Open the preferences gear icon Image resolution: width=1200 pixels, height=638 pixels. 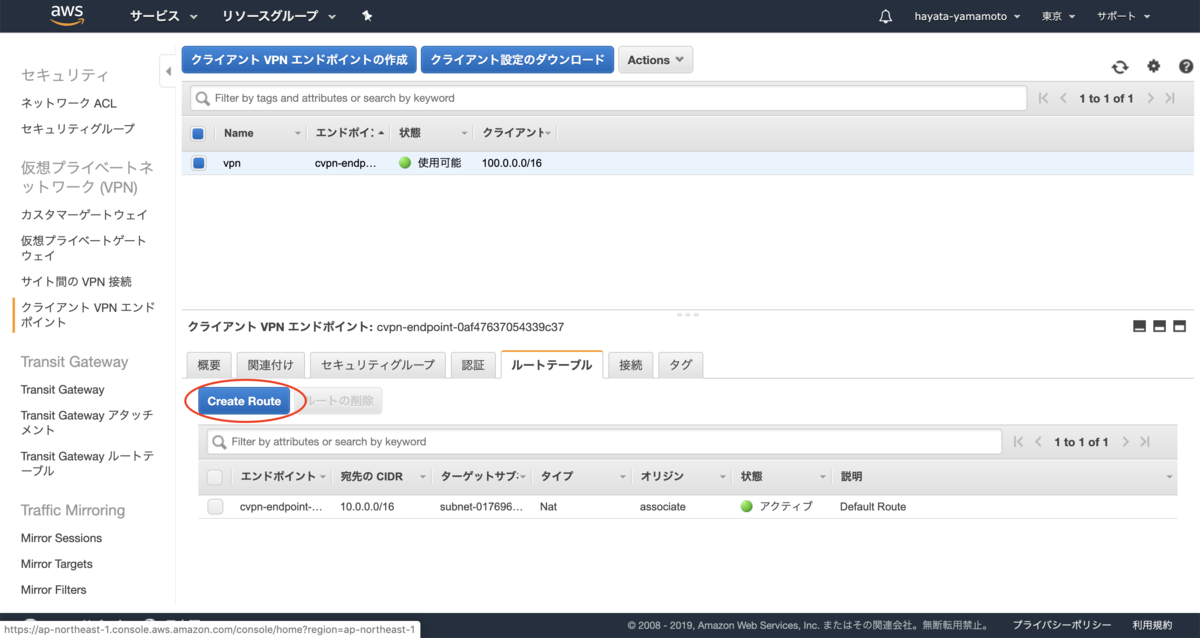[x=1153, y=66]
